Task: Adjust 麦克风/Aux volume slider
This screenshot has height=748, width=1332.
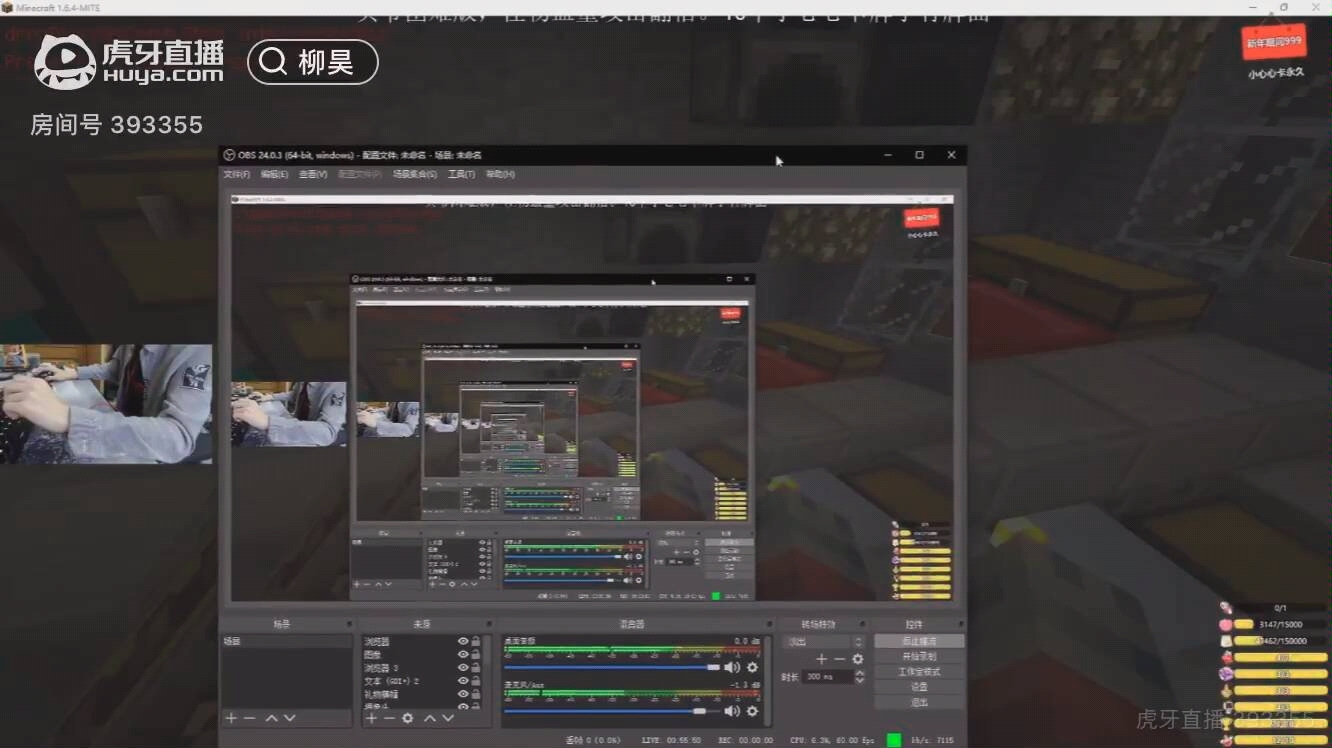Action: [612, 711]
